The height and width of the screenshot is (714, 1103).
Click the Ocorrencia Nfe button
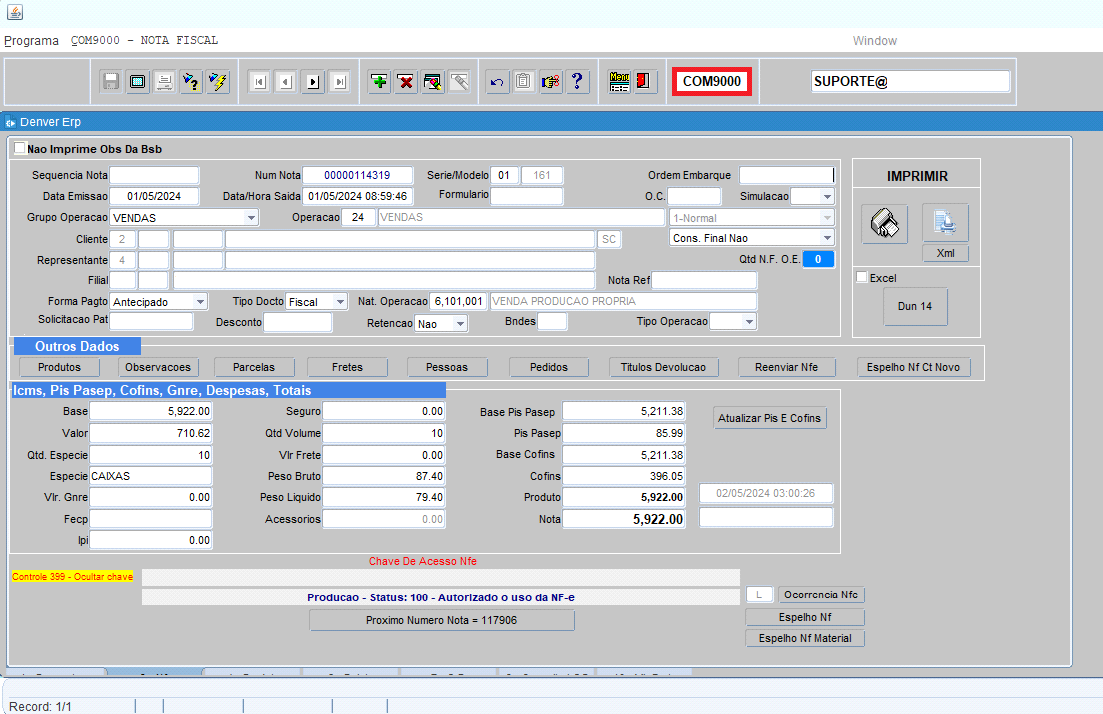point(821,594)
